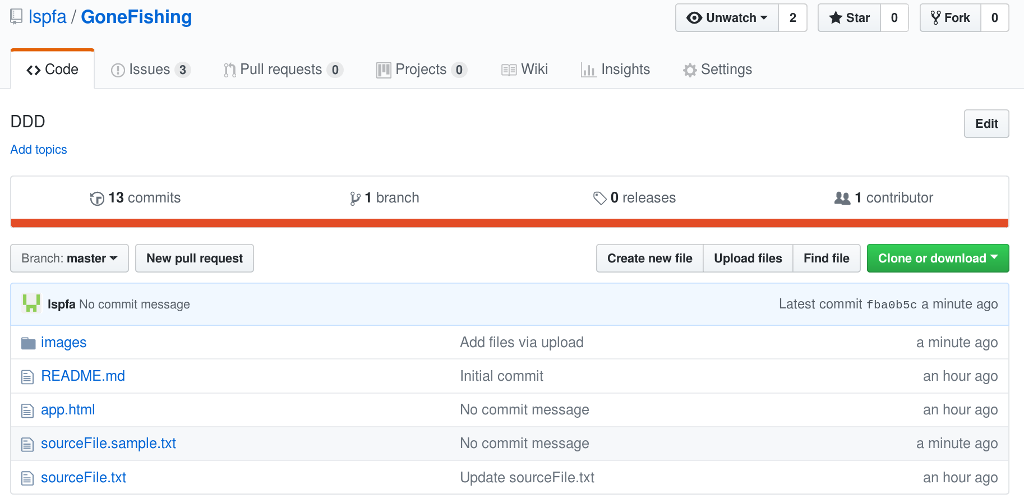Edit the repository description
The image size is (1024, 503).
[986, 123]
